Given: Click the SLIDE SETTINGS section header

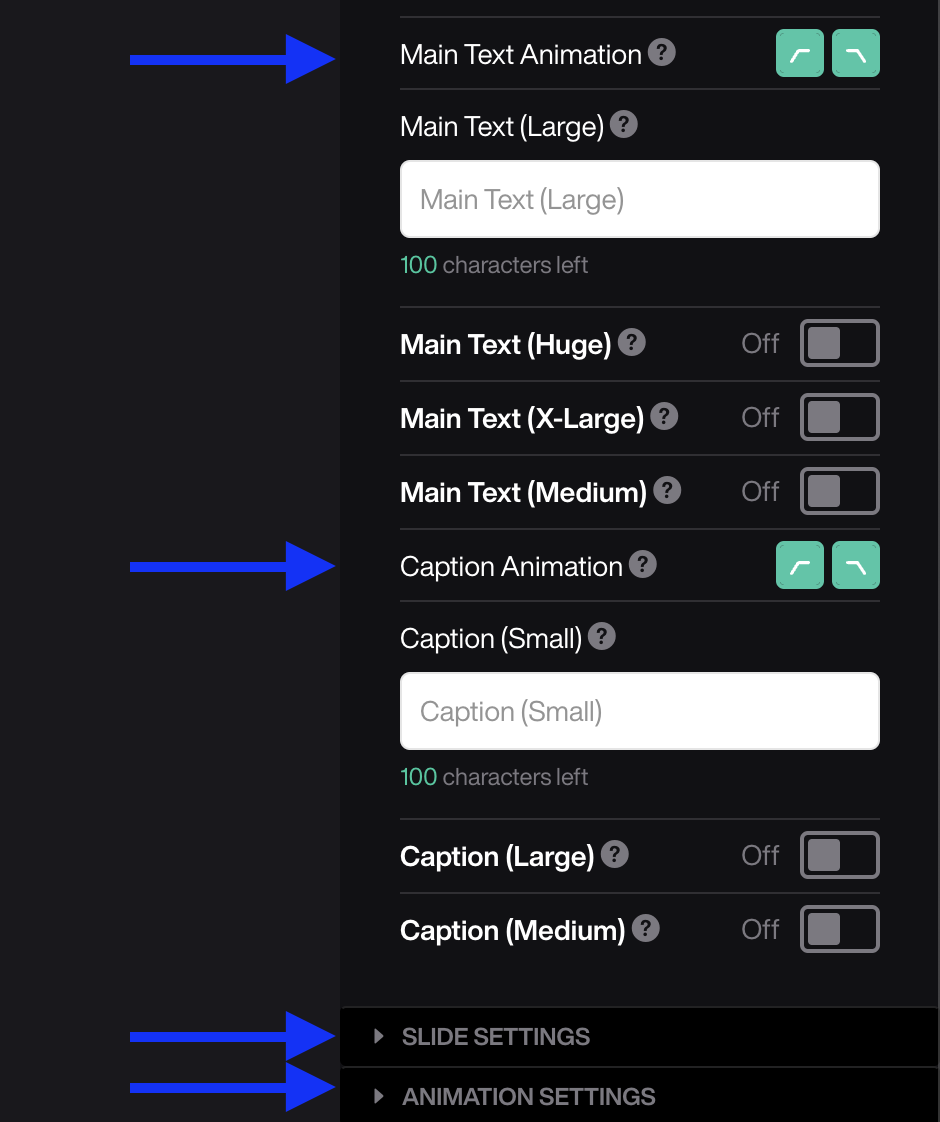Looking at the screenshot, I should [x=496, y=1037].
